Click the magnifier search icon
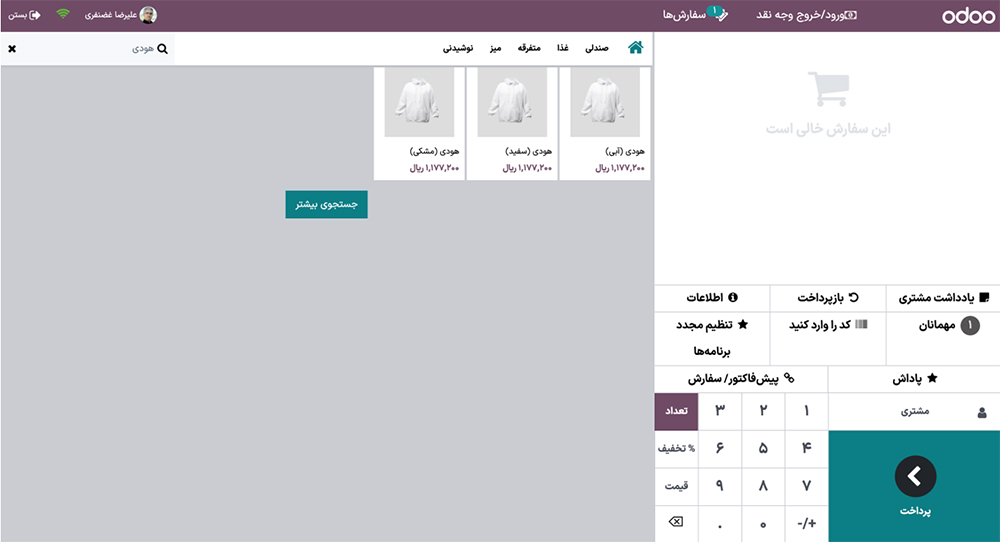The width and height of the screenshot is (1000, 542). point(162,48)
